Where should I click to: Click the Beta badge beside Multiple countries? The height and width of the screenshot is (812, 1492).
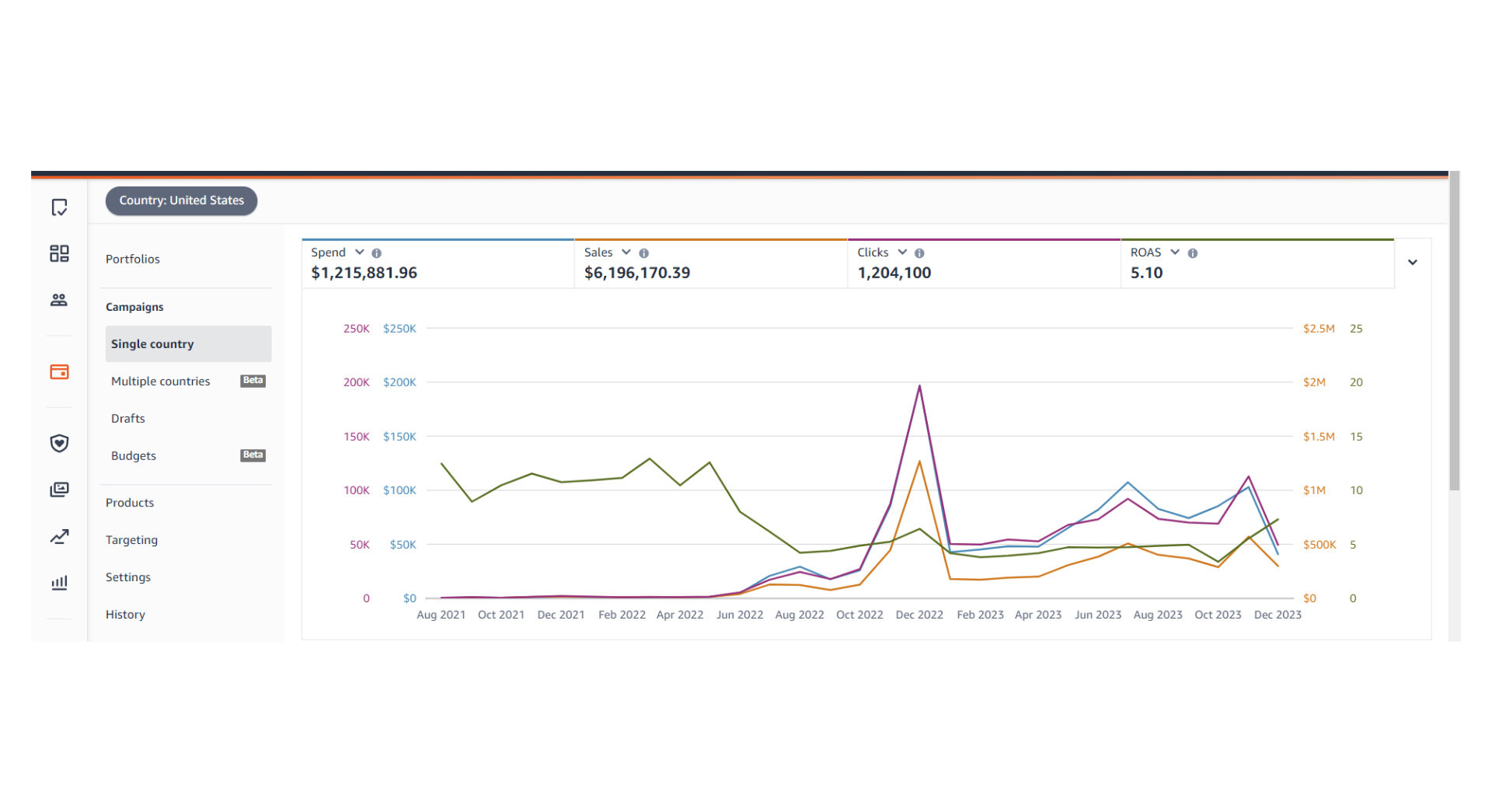pyautogui.click(x=253, y=381)
